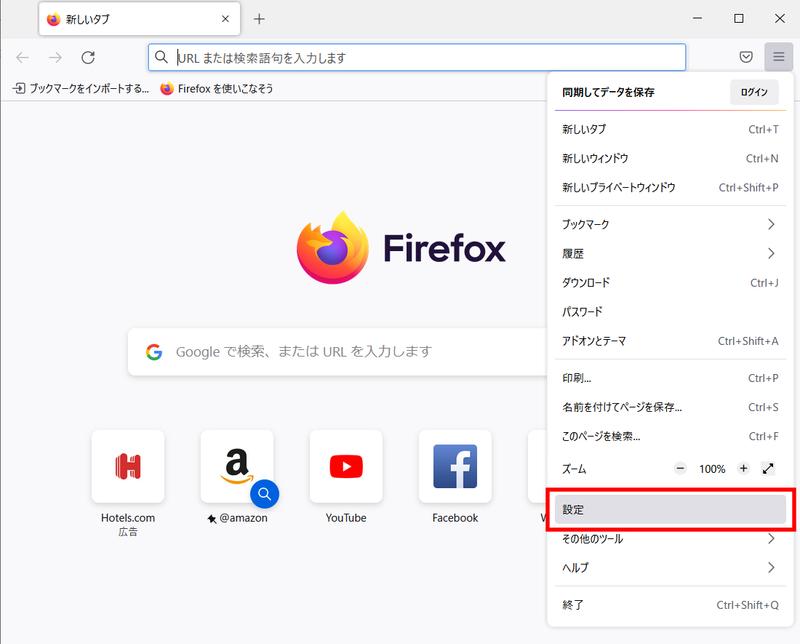Zoom out with the minus button

pyautogui.click(x=680, y=468)
